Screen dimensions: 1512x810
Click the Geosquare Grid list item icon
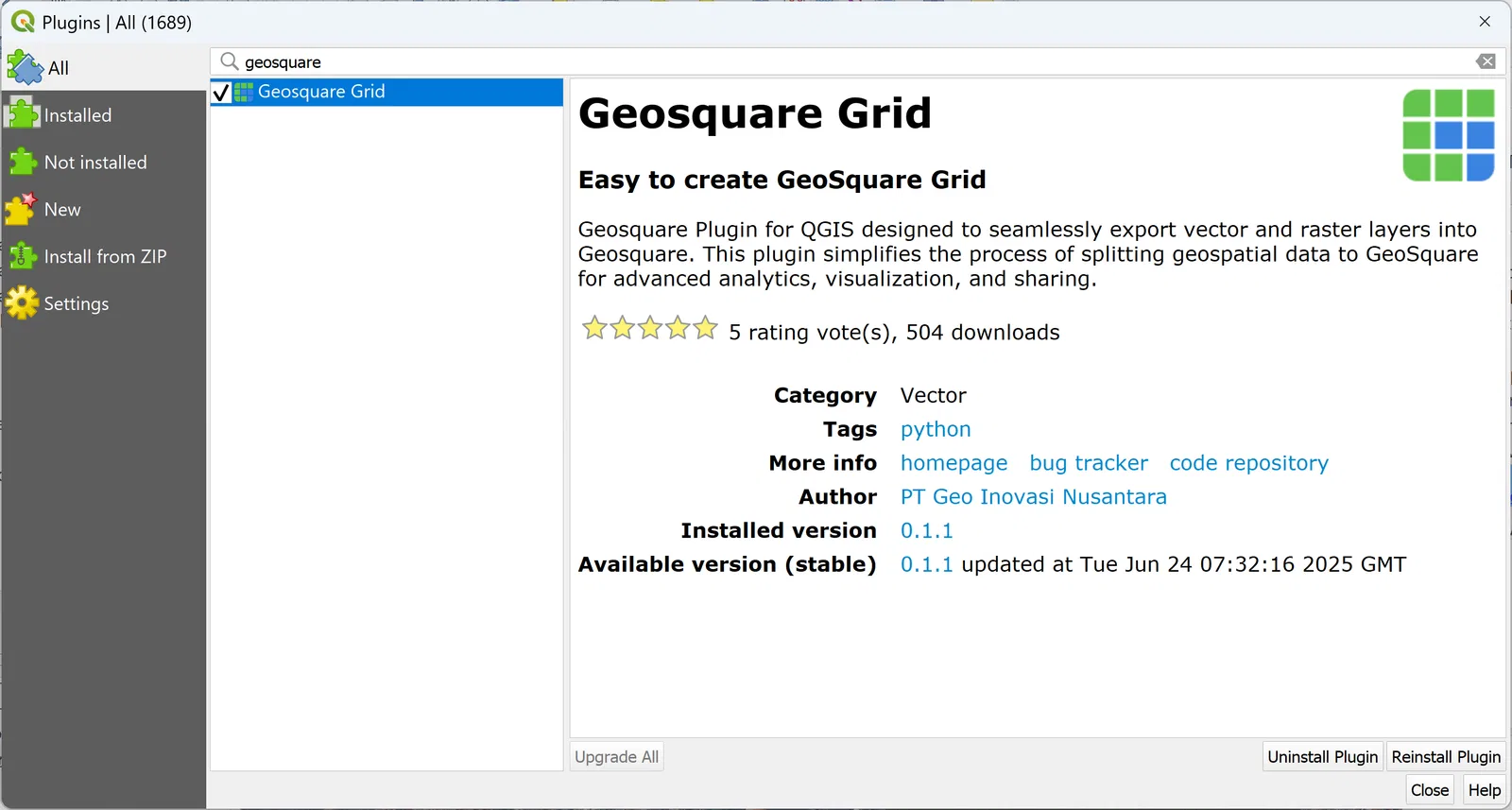[x=244, y=92]
